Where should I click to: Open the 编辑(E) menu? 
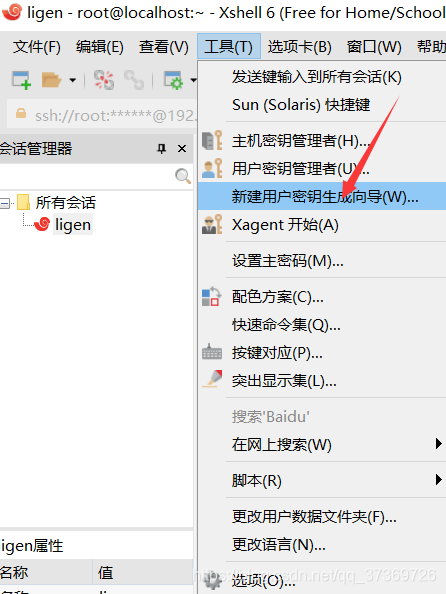[x=100, y=47]
